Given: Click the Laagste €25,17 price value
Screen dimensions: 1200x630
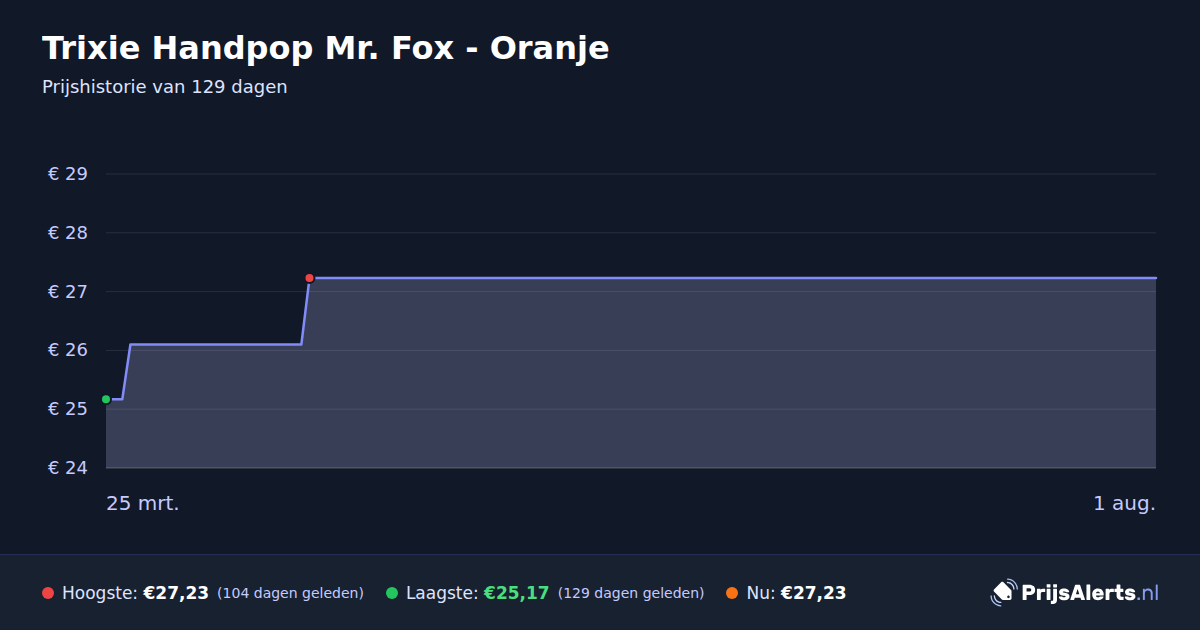Looking at the screenshot, I should click(517, 593).
